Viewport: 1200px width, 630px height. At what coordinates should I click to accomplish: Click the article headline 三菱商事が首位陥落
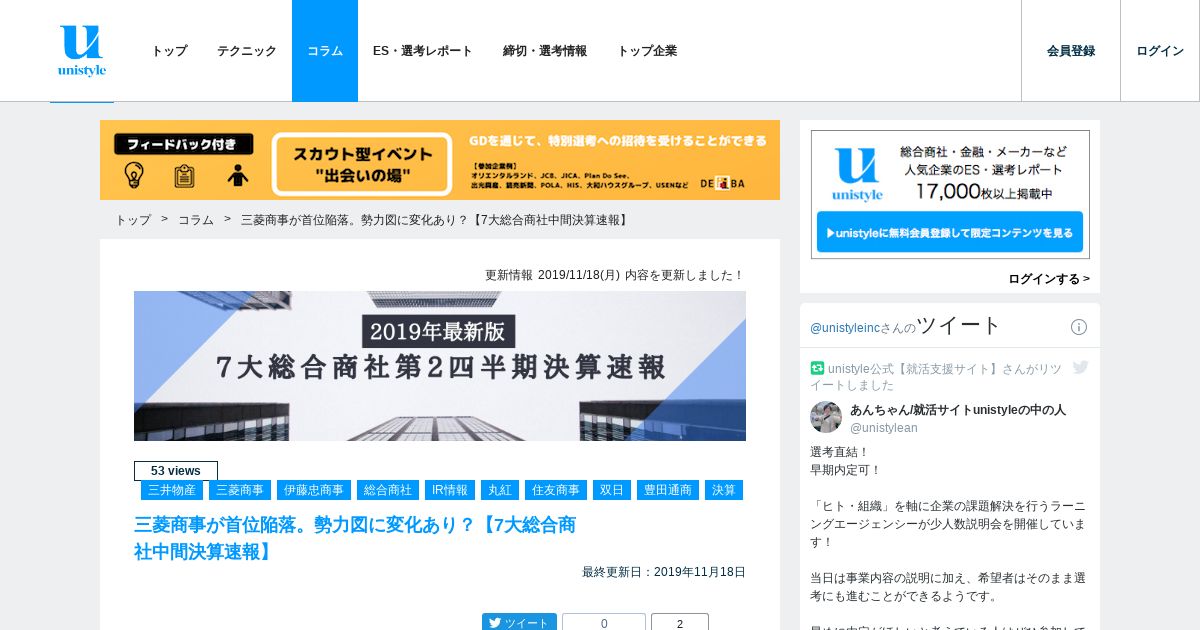click(355, 538)
